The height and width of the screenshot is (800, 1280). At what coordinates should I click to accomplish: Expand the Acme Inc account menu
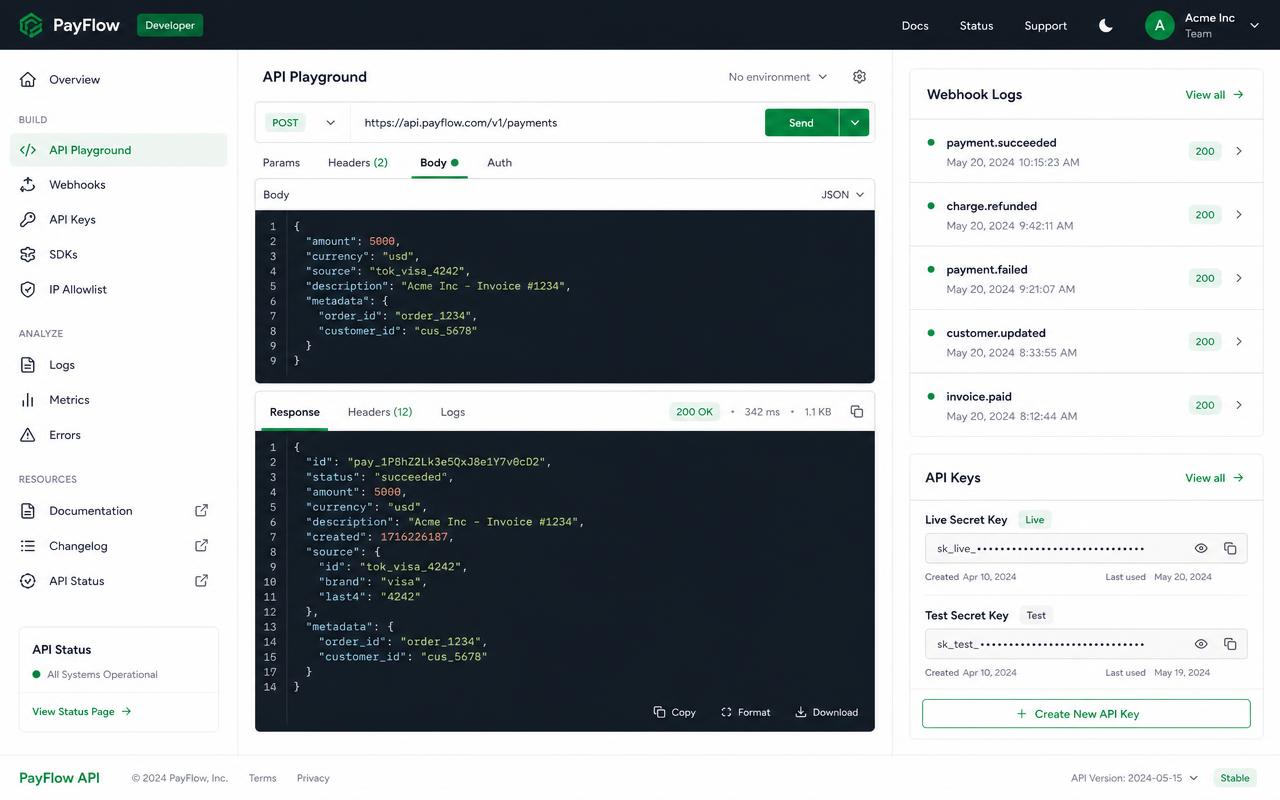point(1254,26)
